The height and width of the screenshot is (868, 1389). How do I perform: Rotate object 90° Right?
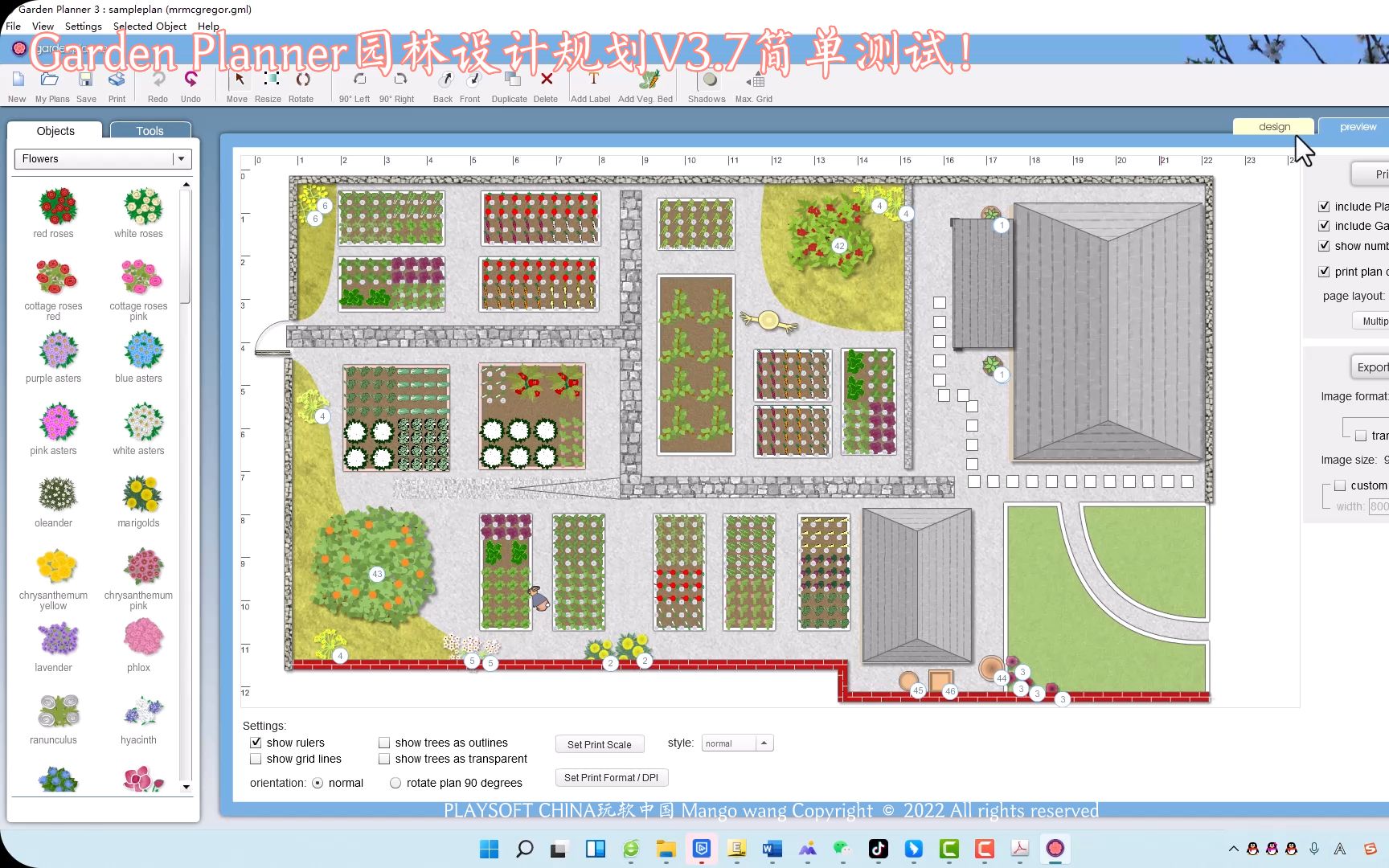pos(399,80)
